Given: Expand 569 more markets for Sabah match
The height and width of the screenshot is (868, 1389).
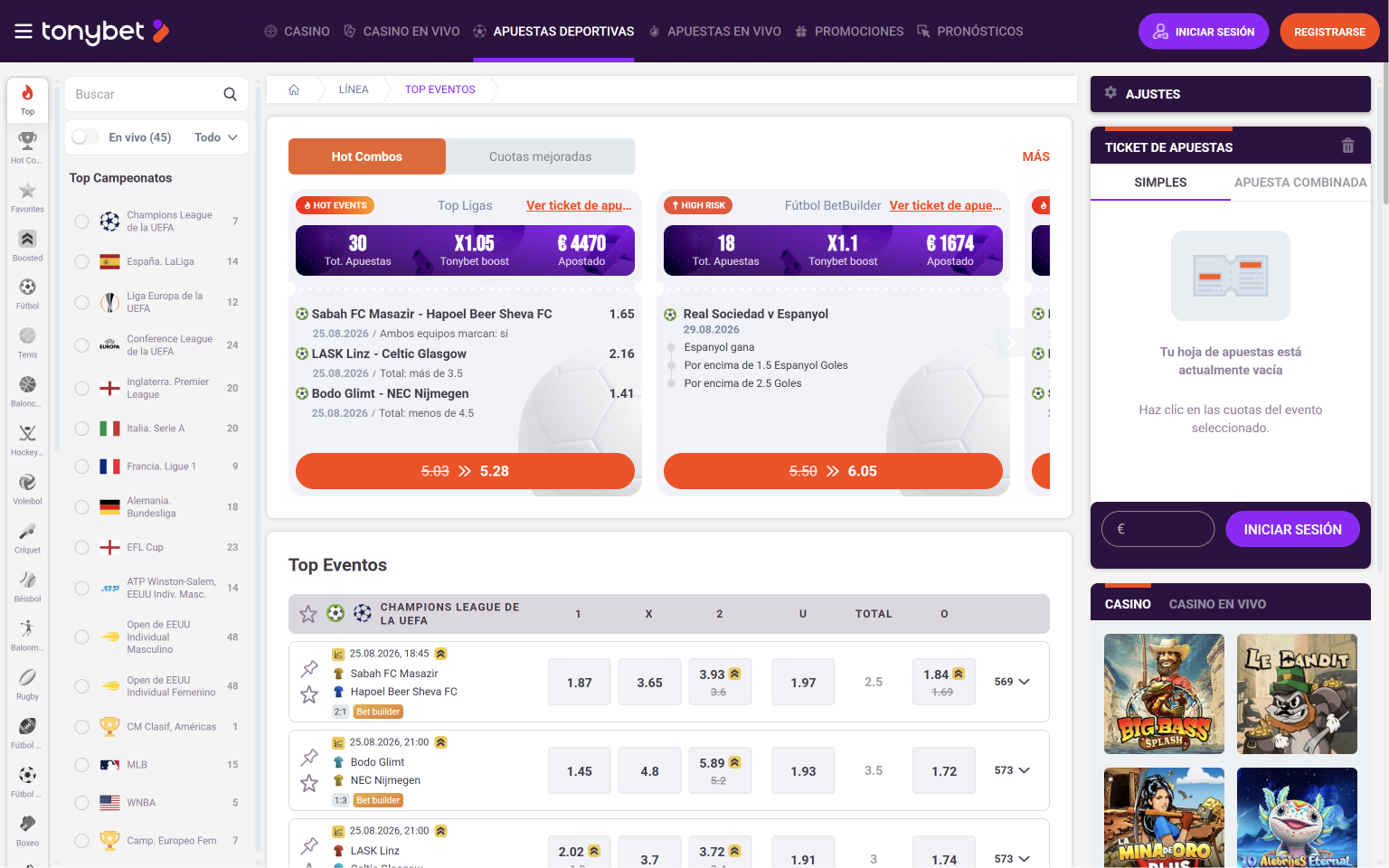Looking at the screenshot, I should pos(1012,682).
